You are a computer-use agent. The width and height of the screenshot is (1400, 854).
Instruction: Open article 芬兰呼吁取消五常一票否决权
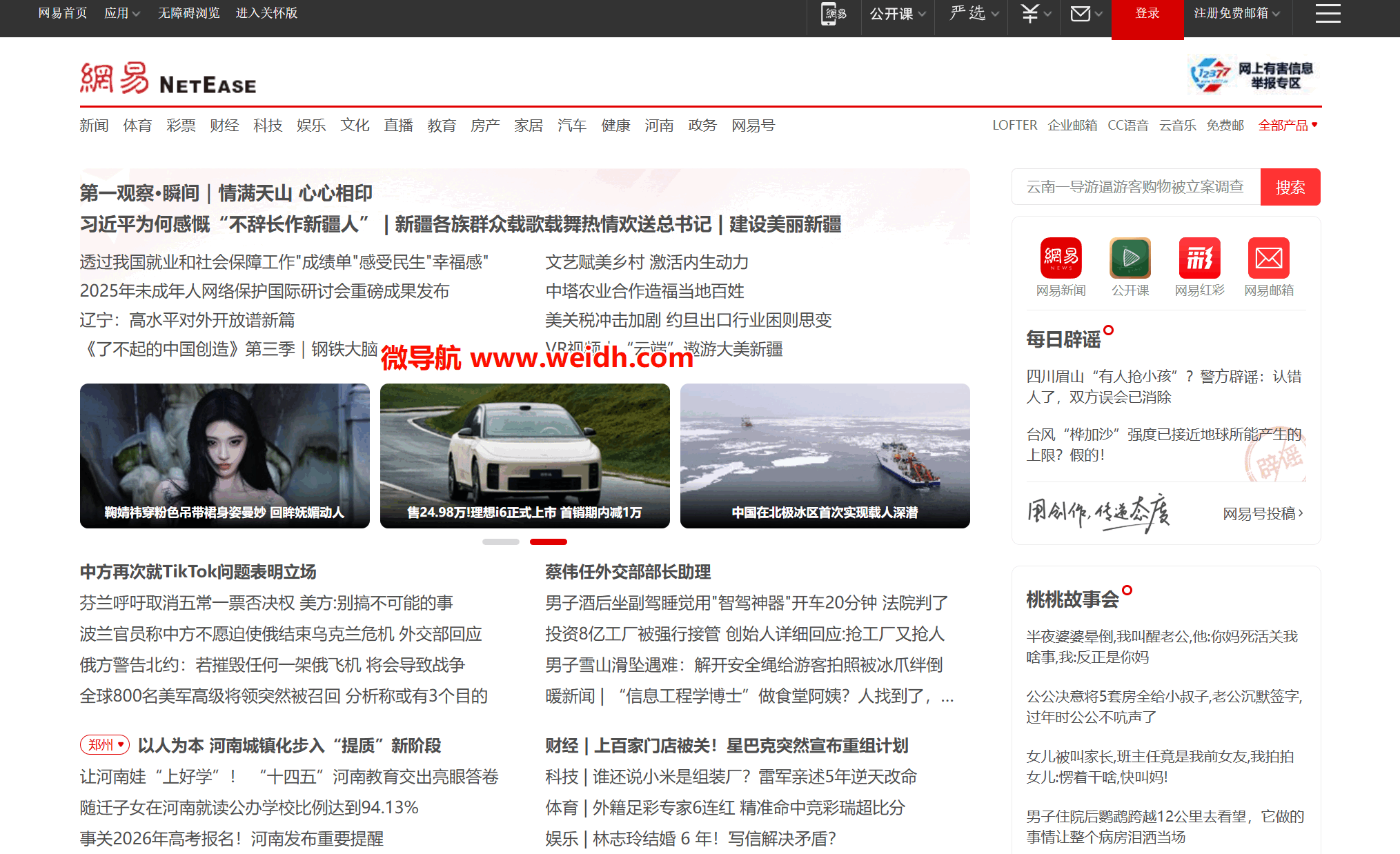click(266, 603)
